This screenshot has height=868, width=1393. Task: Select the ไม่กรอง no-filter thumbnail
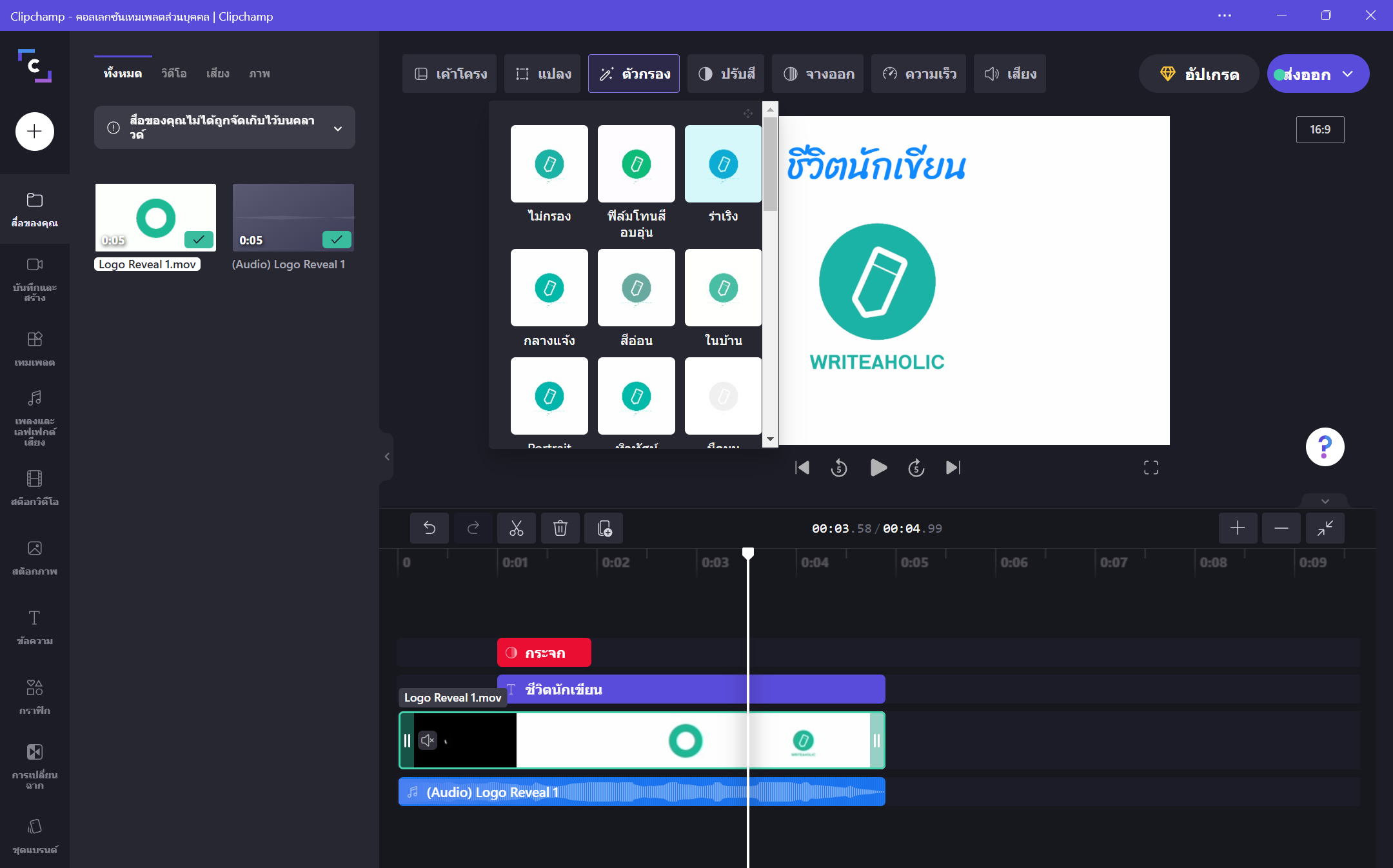pos(549,164)
